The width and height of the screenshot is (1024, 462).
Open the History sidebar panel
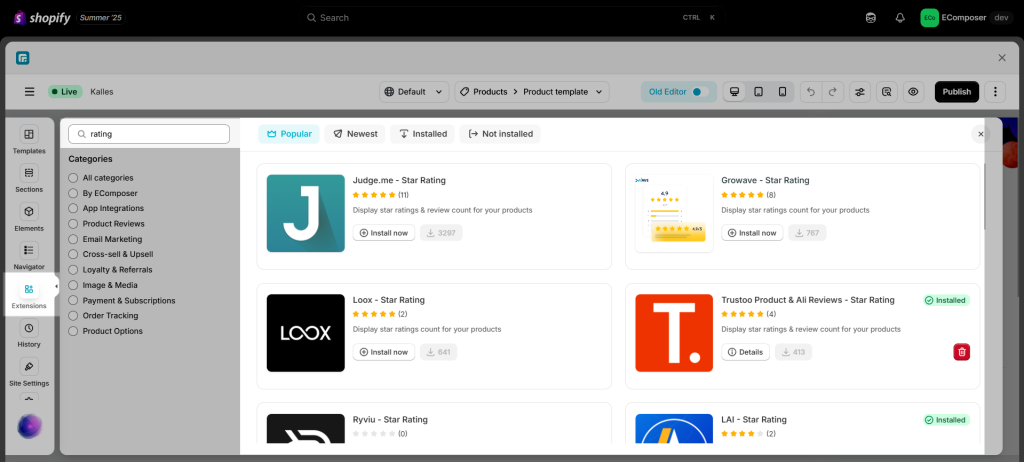pos(29,334)
